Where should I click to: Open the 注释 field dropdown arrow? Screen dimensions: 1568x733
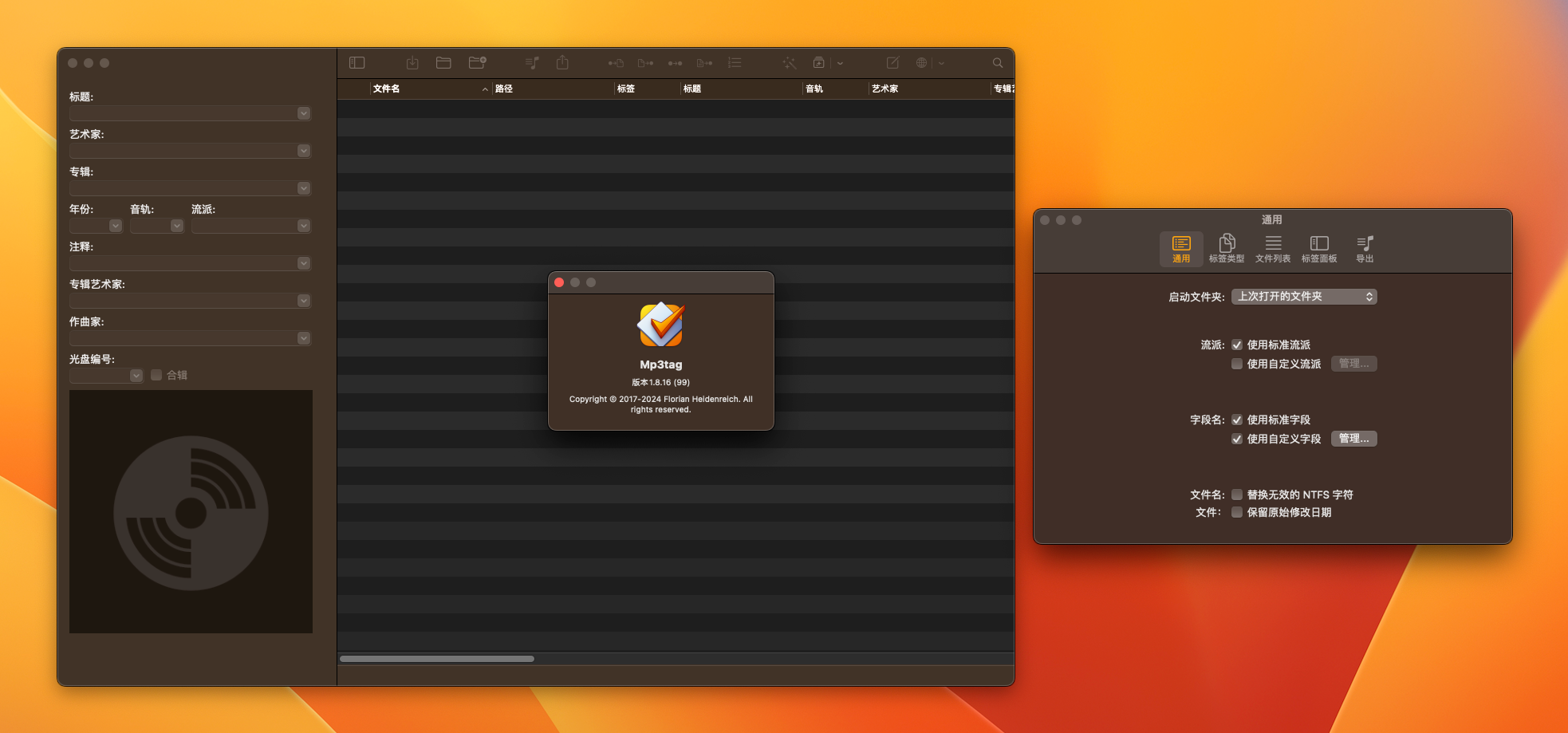click(x=304, y=263)
